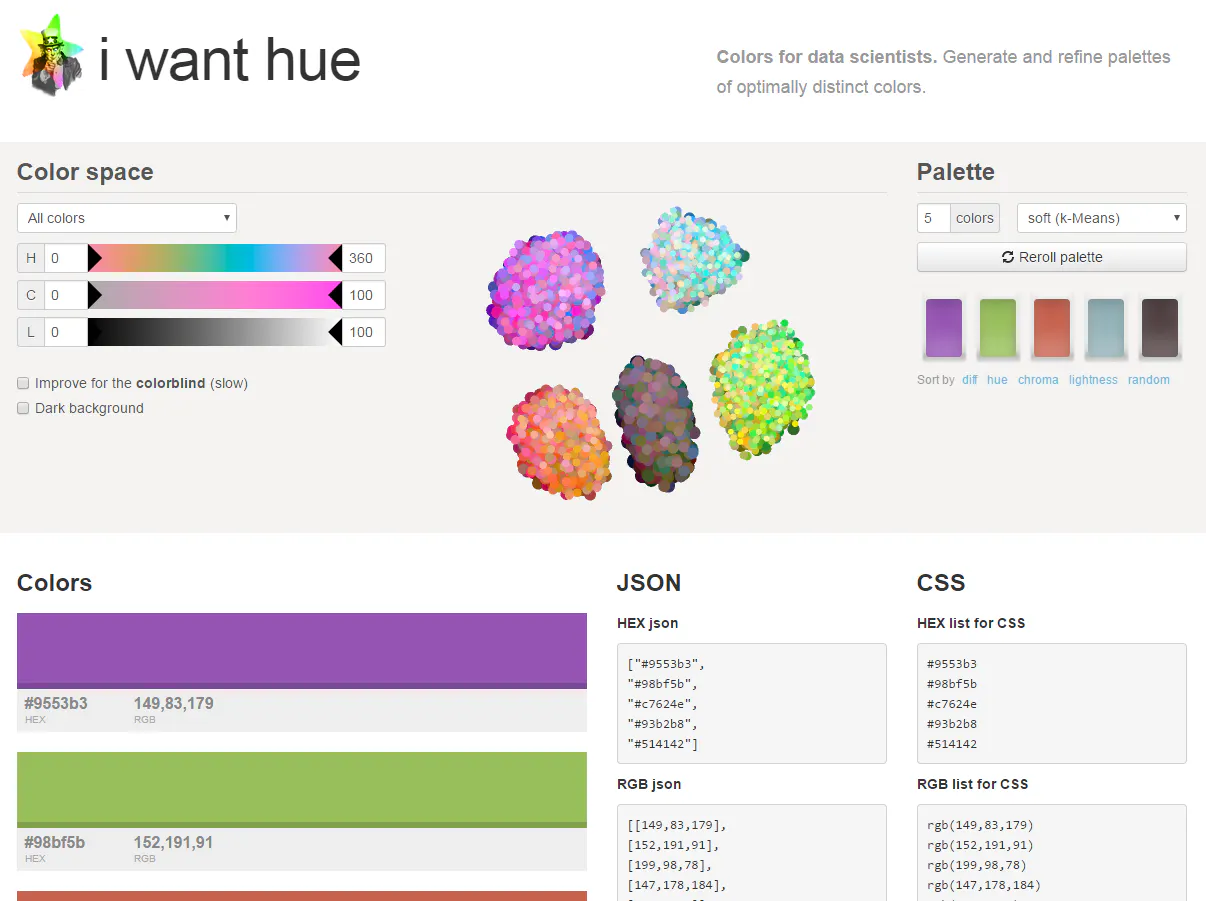Click the number of colors field
1206x901 pixels.
click(x=933, y=218)
